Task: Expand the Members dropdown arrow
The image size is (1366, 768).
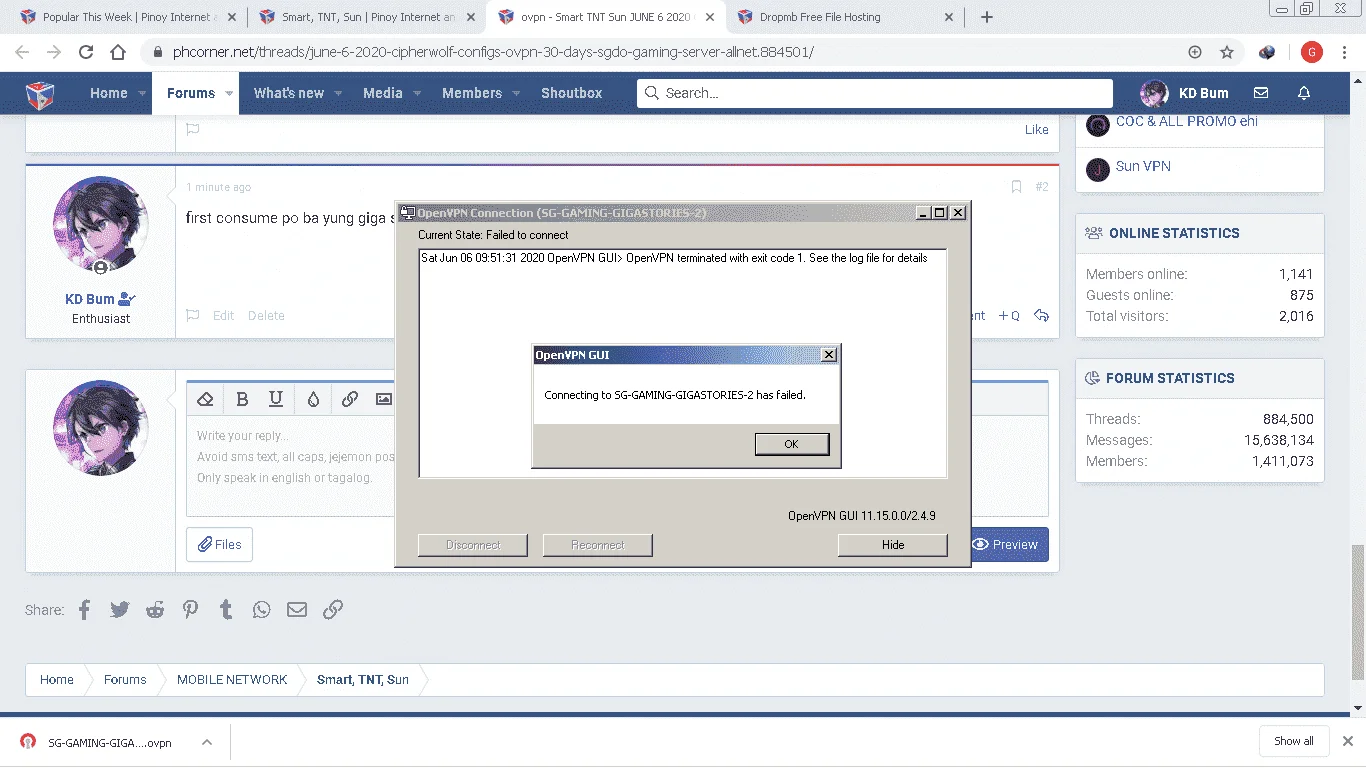Action: coord(517,93)
